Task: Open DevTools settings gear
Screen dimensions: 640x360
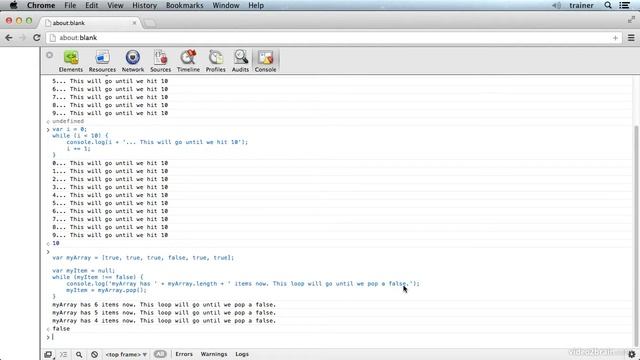Action: [632, 354]
